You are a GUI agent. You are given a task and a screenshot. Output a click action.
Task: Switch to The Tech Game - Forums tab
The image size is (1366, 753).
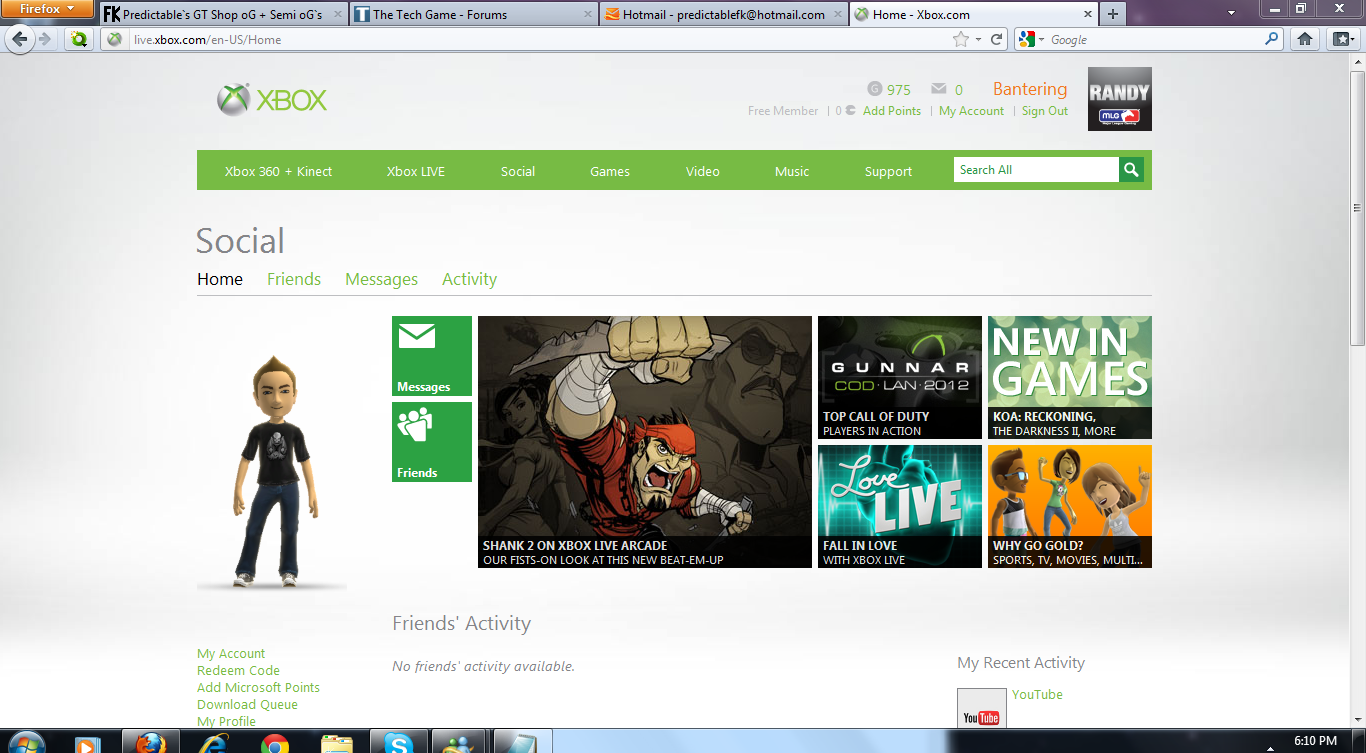(x=473, y=15)
